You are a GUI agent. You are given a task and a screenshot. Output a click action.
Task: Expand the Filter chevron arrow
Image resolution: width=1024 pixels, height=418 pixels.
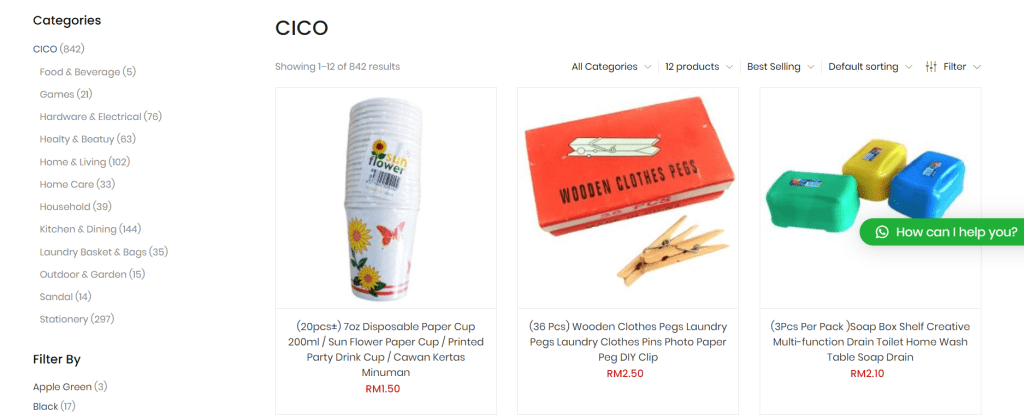[x=977, y=67]
